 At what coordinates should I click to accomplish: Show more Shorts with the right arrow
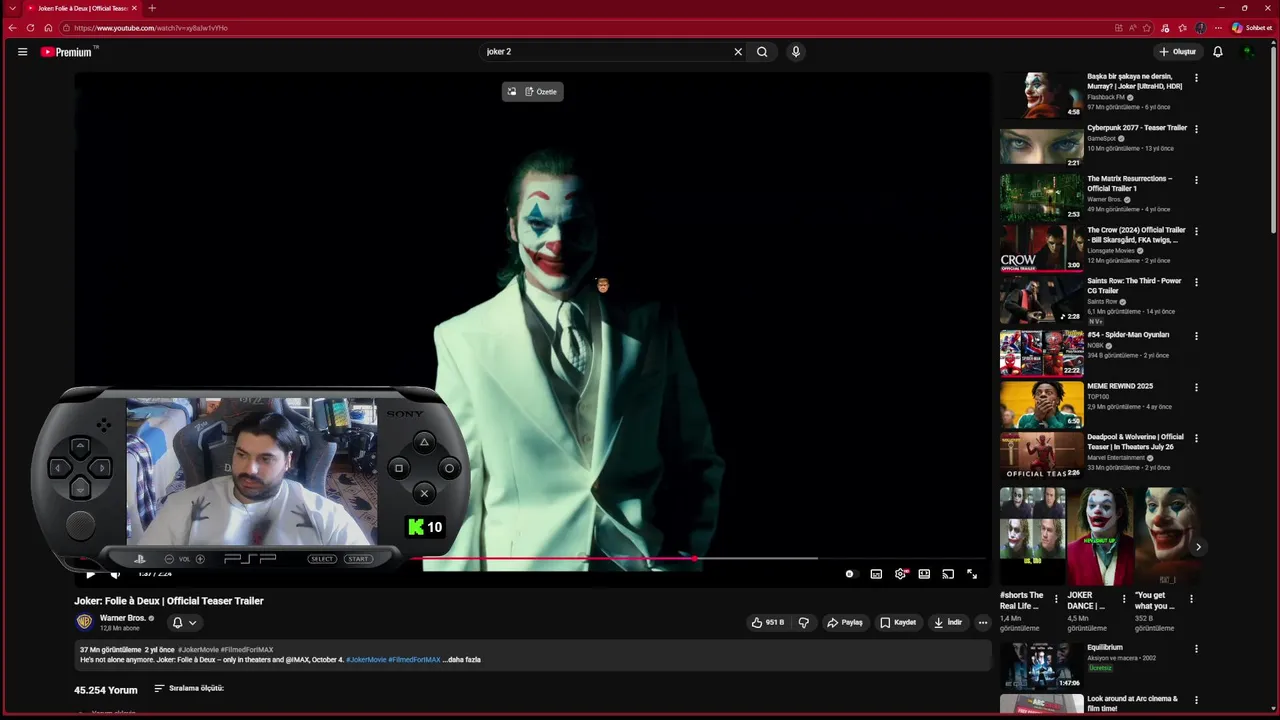(x=1198, y=547)
